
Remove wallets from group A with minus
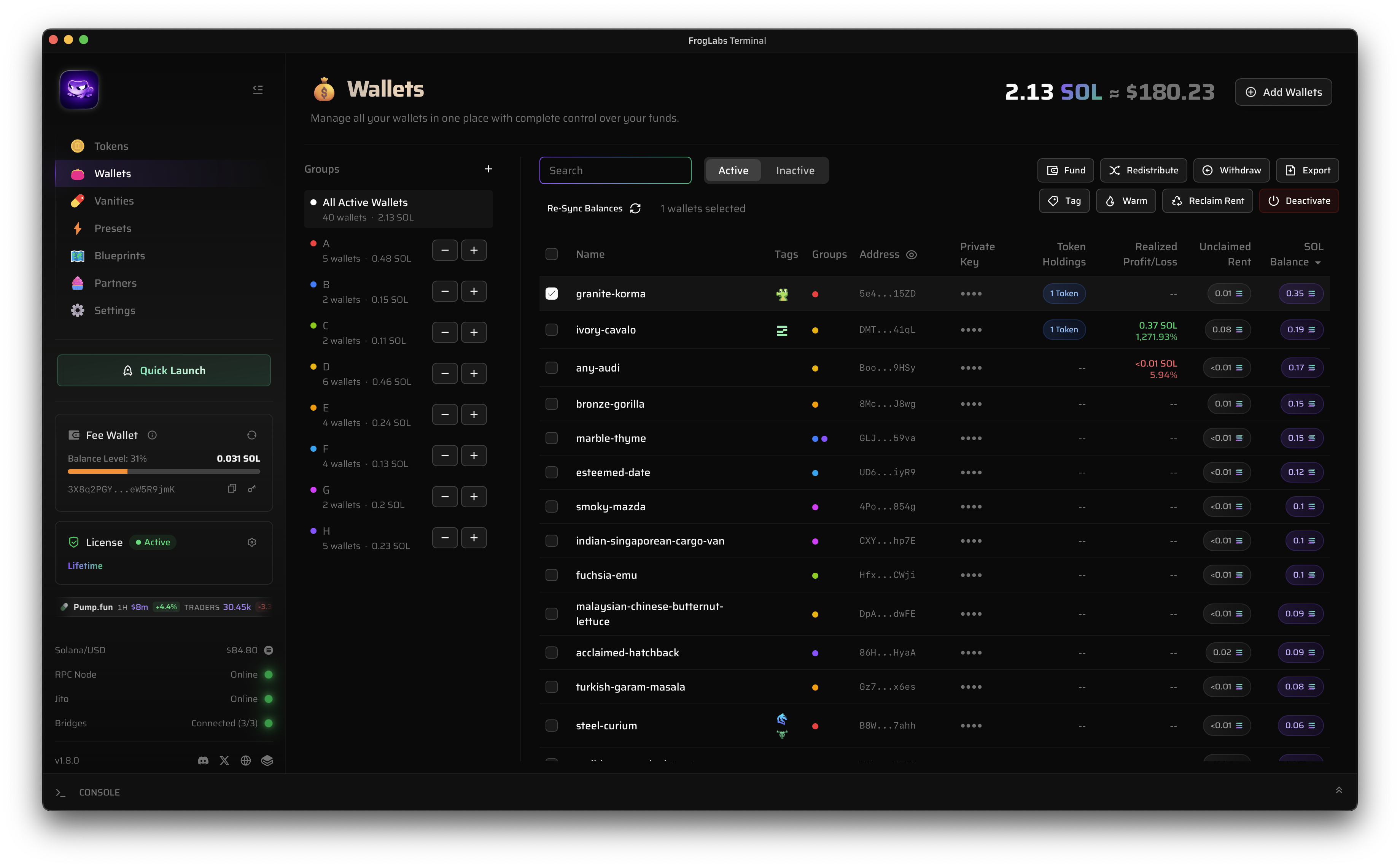[x=444, y=251]
